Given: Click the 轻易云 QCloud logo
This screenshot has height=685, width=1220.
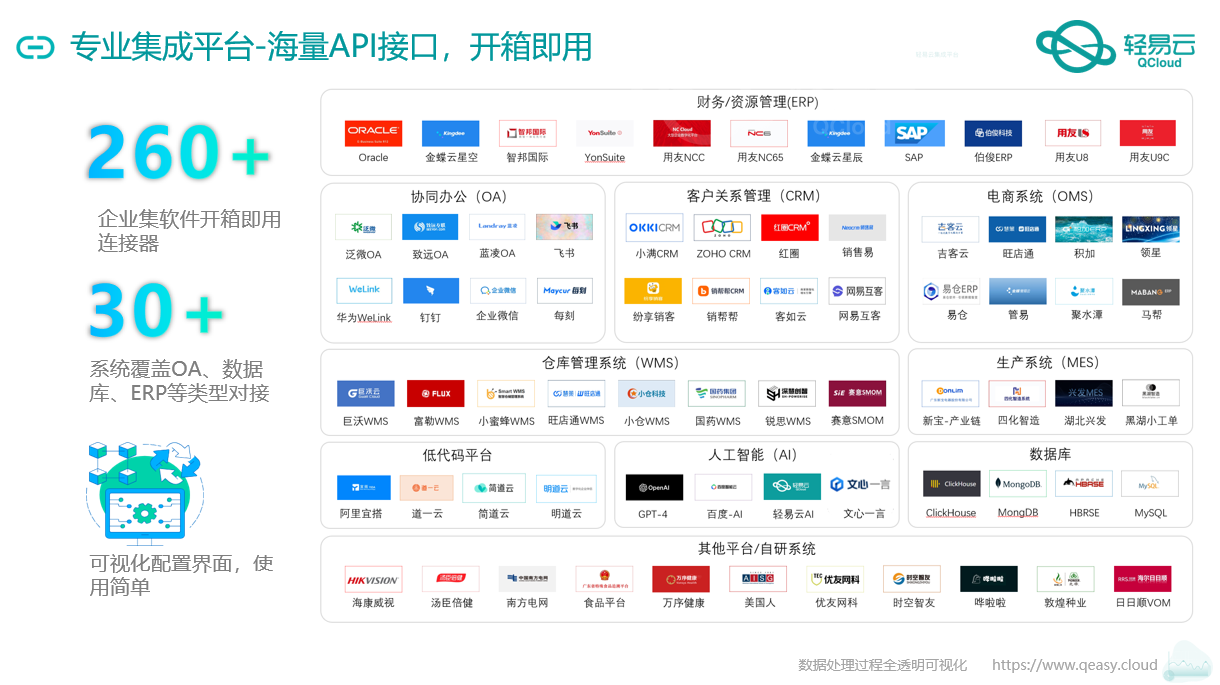Looking at the screenshot, I should pyautogui.click(x=1115, y=47).
